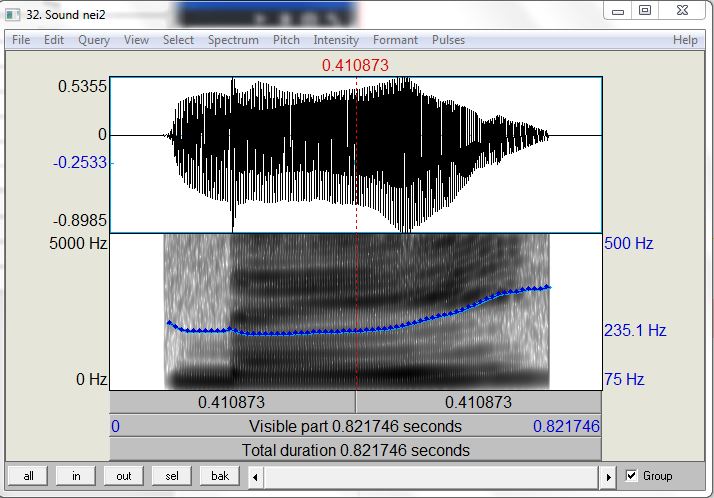
Task: Click the Praat icon in the title bar
Action: coord(12,15)
